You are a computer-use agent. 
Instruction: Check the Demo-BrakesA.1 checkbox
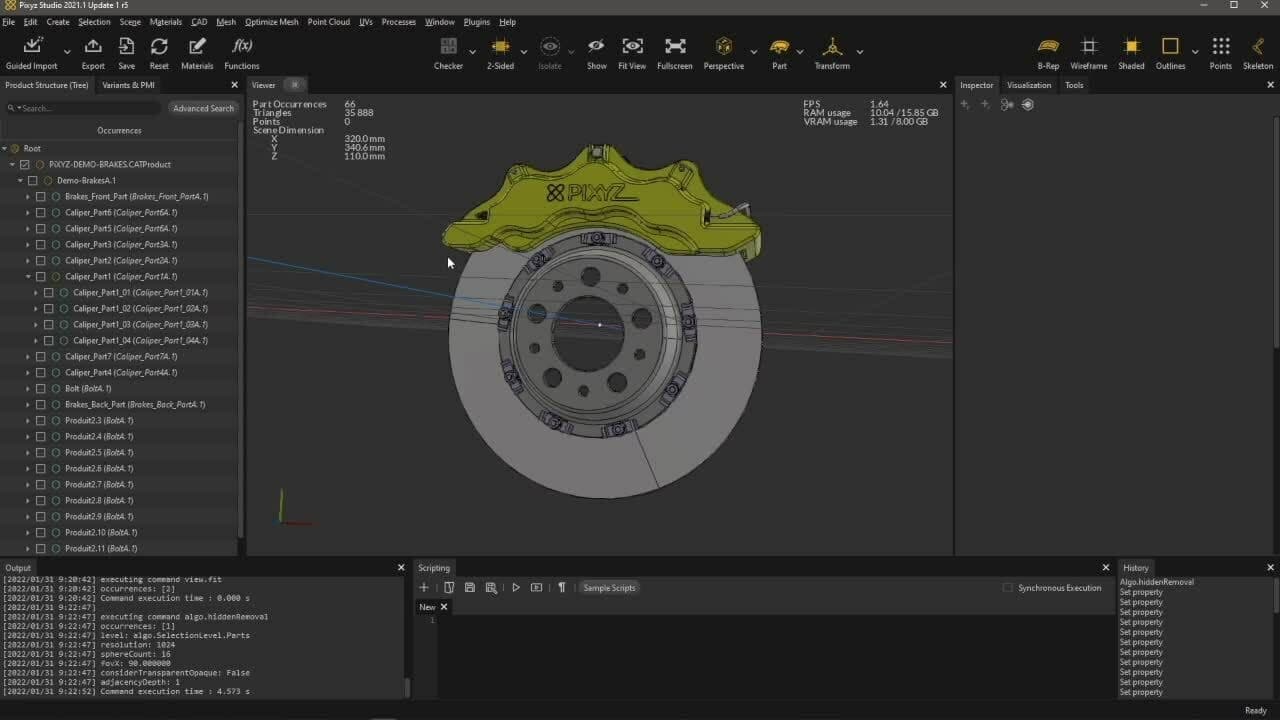[33, 180]
